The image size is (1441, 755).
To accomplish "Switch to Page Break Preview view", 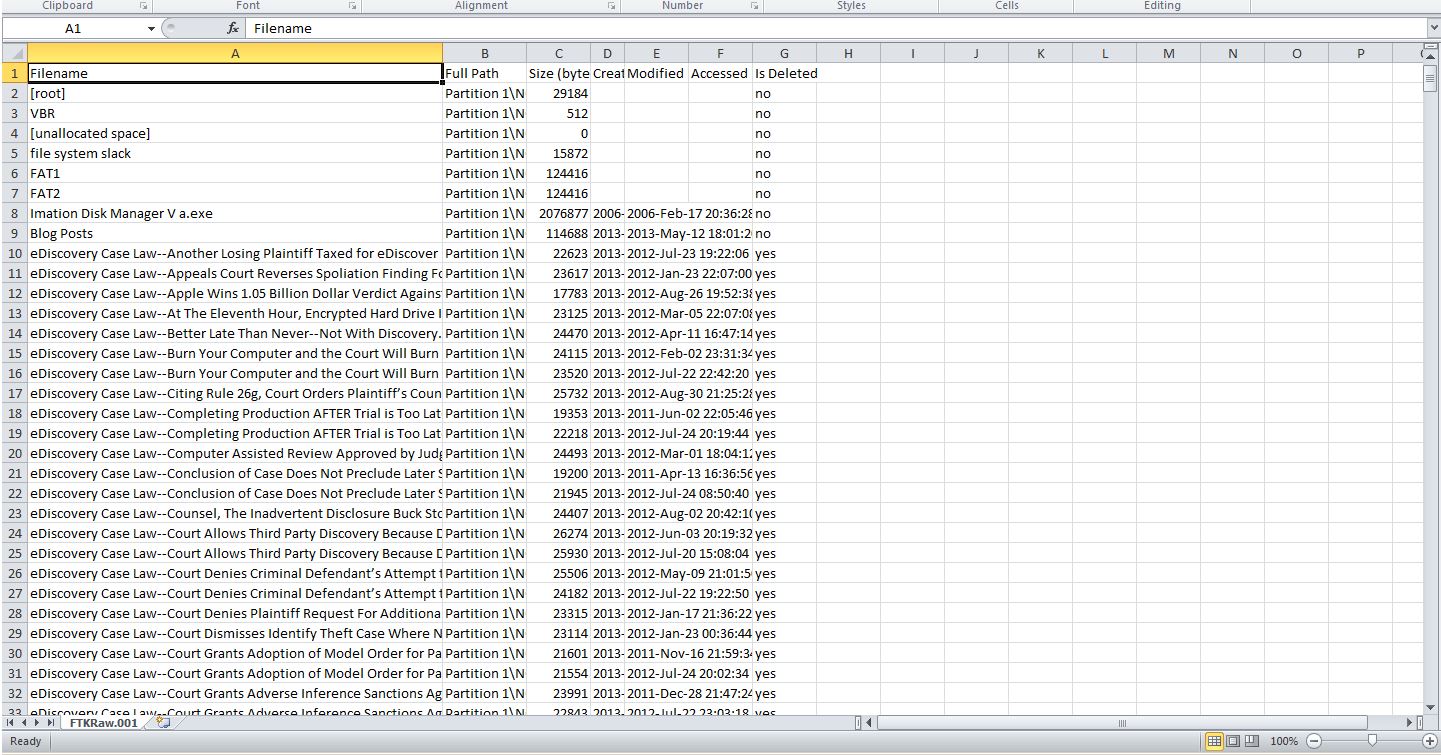I will click(1251, 741).
